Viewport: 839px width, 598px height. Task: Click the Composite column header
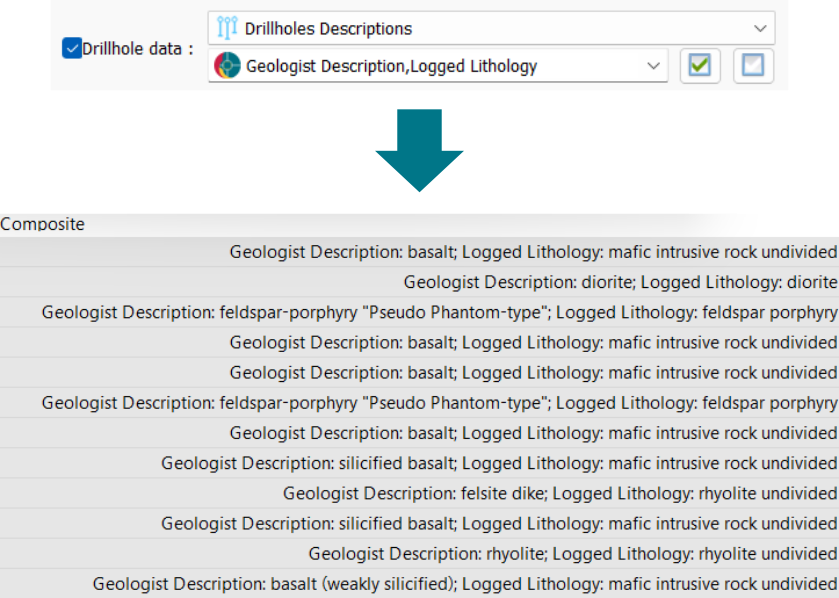[43, 224]
